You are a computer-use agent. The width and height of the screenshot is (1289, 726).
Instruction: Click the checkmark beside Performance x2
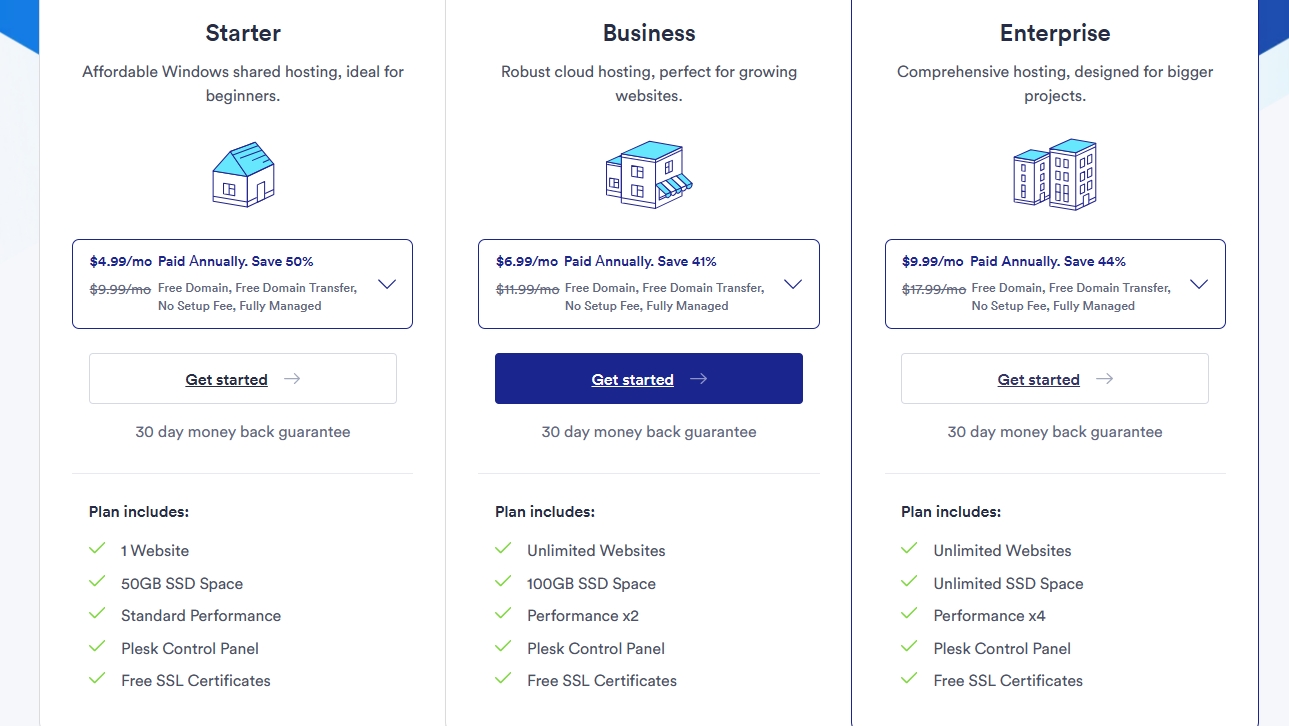pyautogui.click(x=503, y=614)
